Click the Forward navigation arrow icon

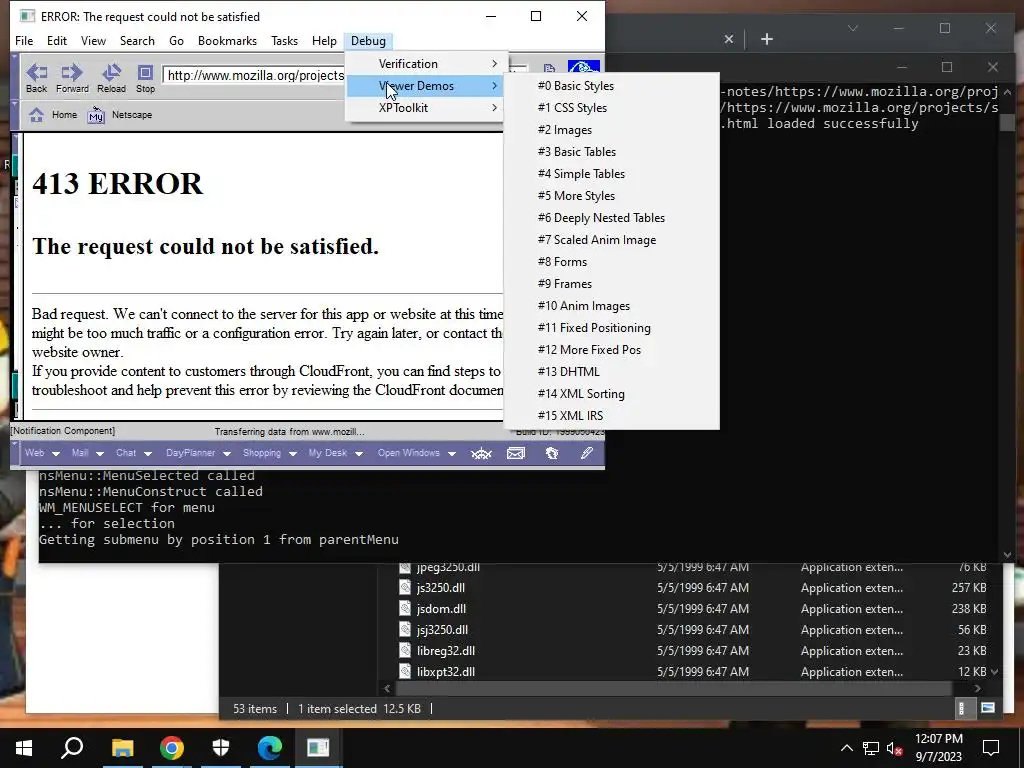(72, 72)
